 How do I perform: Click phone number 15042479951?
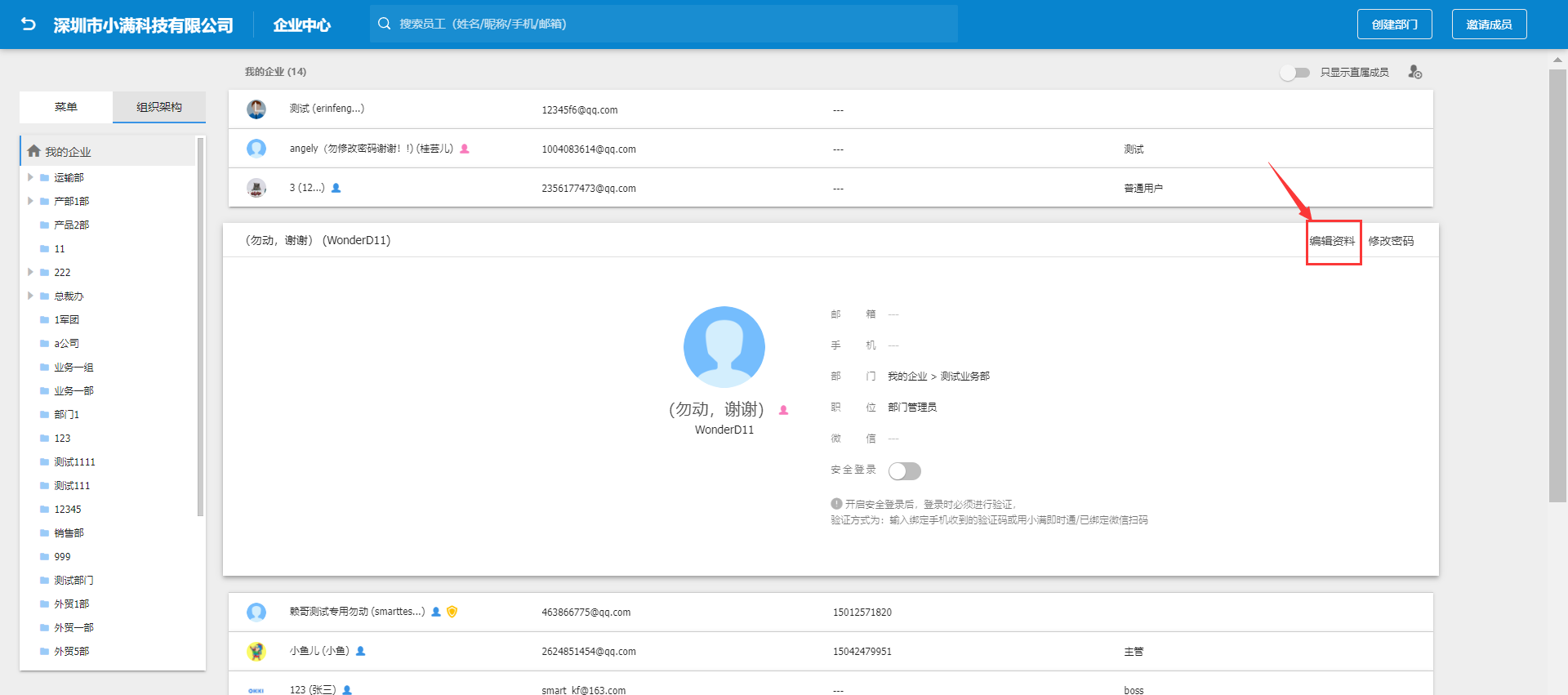pyautogui.click(x=862, y=652)
